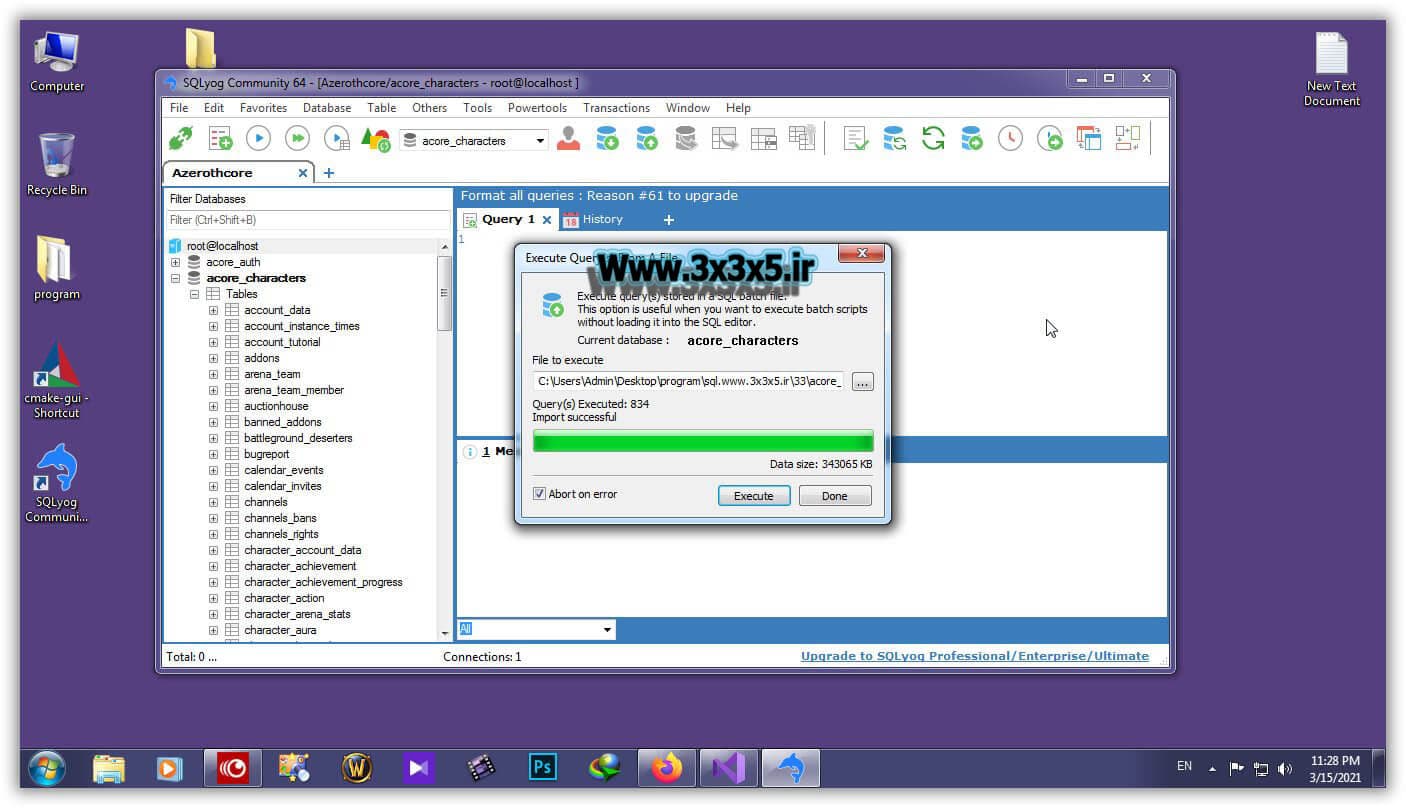The image size is (1406, 808).
Task: Click the File to execute path field
Action: [688, 381]
